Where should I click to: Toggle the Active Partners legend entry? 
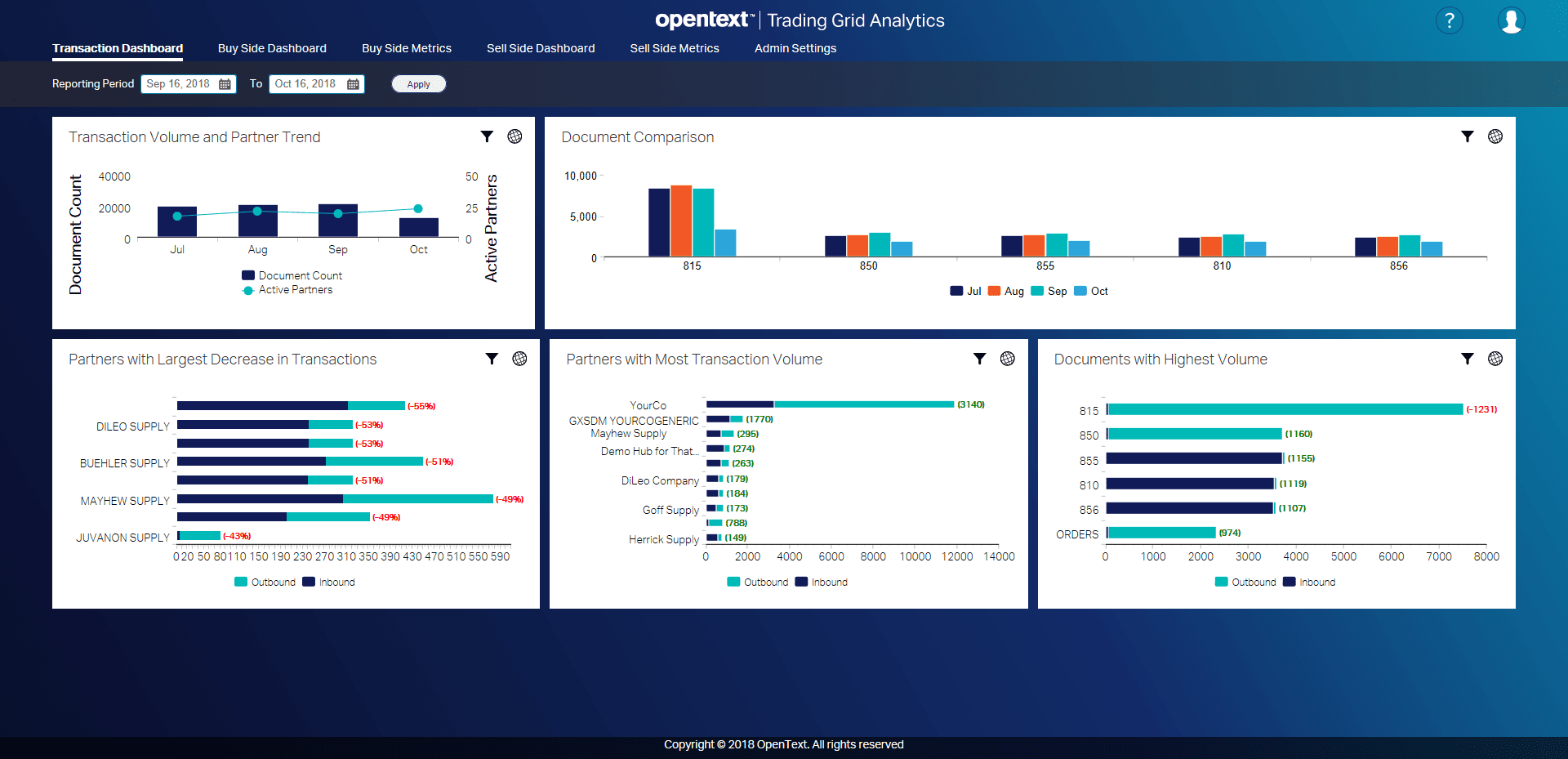[287, 289]
